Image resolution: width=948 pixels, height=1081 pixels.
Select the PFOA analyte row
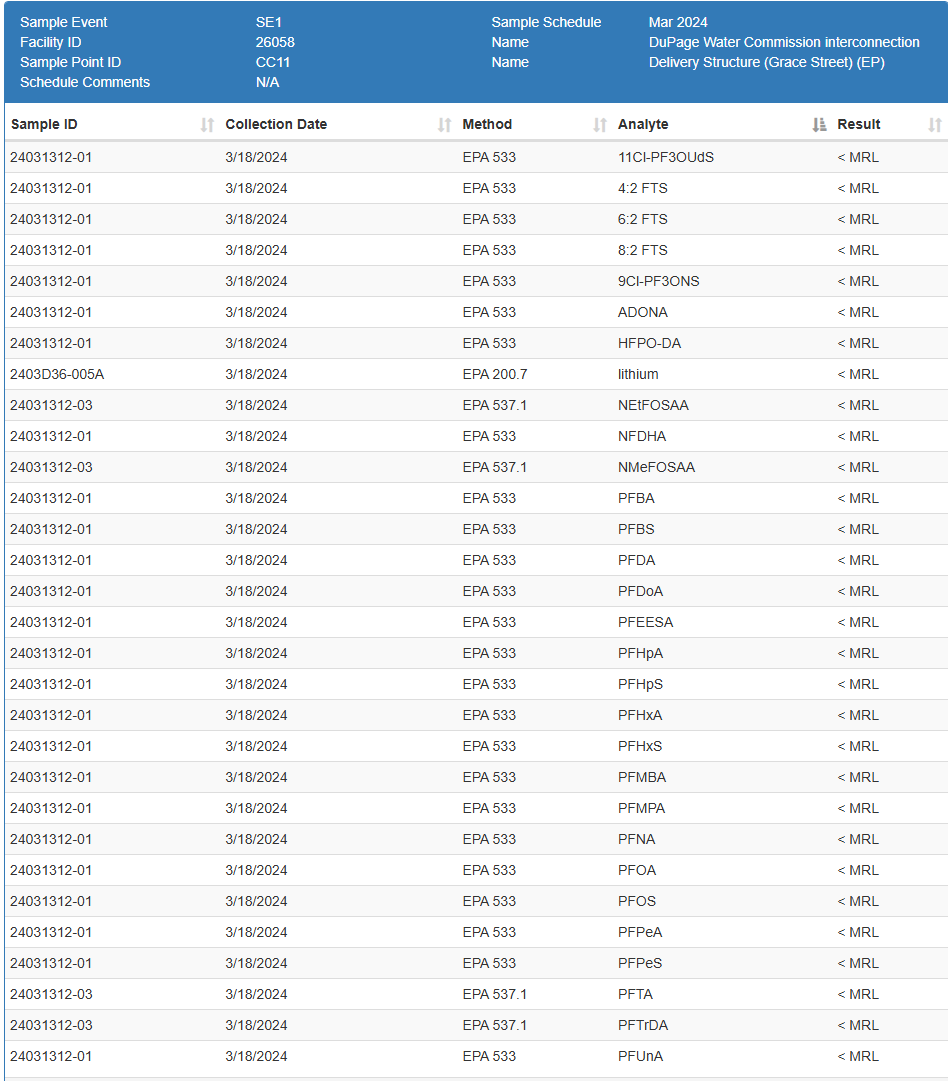[x=637, y=870]
